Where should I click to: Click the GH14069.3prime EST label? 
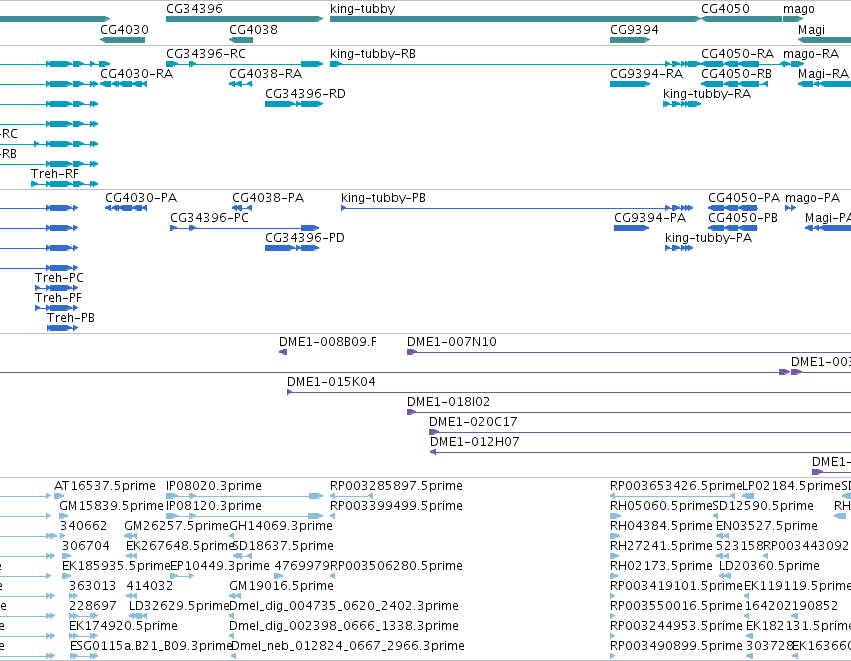[x=281, y=526]
